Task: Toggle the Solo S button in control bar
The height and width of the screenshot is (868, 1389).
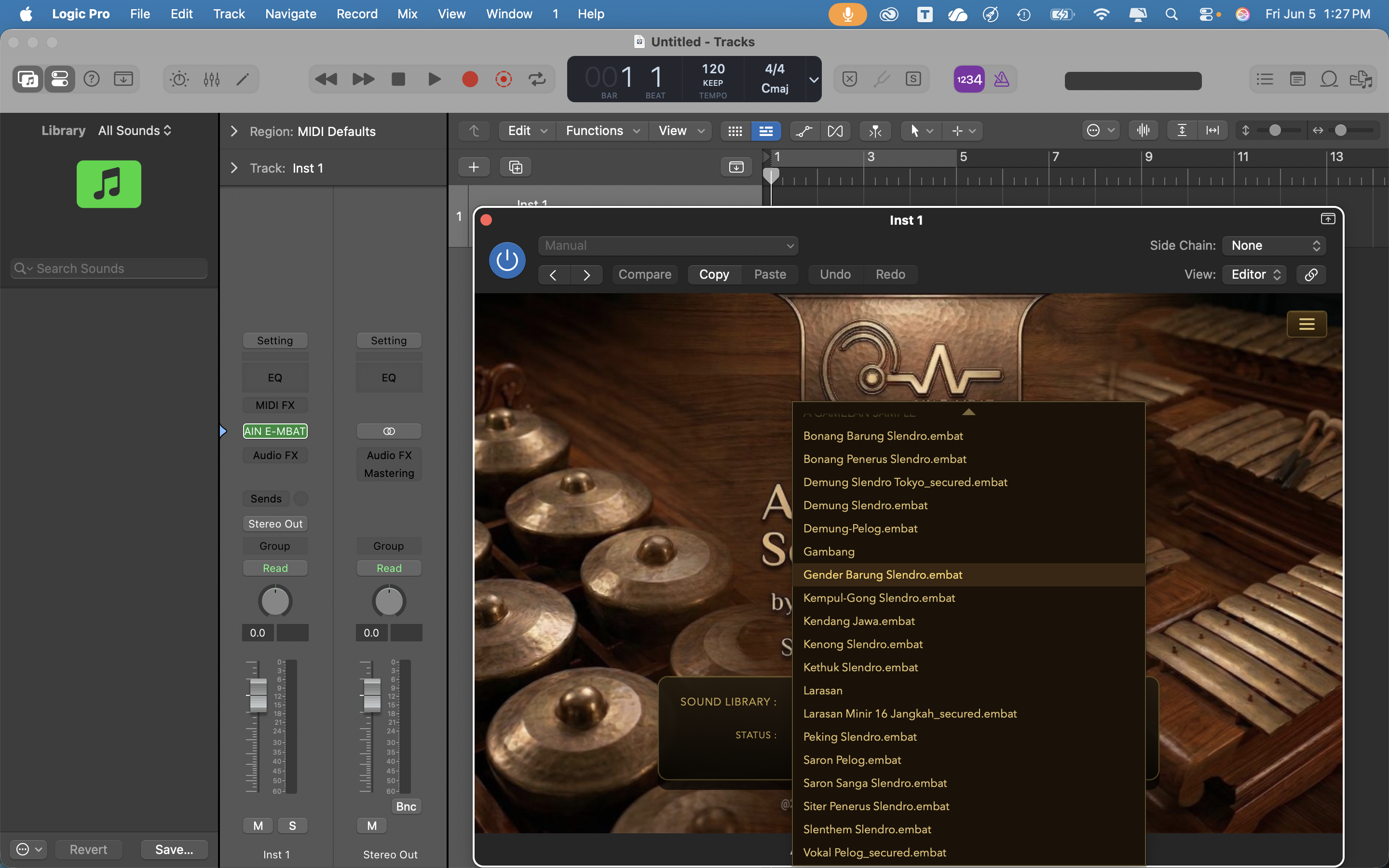Action: (913, 79)
